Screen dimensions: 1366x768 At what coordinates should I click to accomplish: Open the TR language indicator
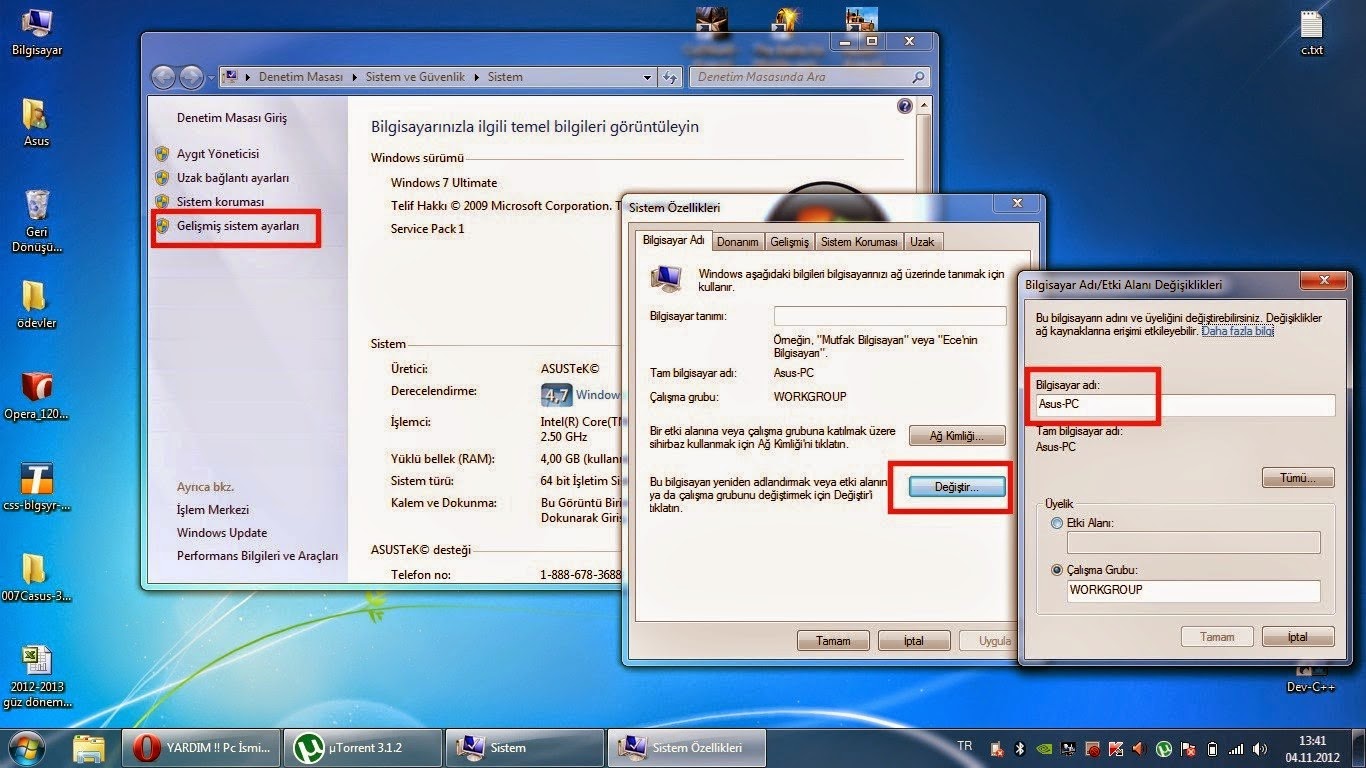pyautogui.click(x=964, y=746)
